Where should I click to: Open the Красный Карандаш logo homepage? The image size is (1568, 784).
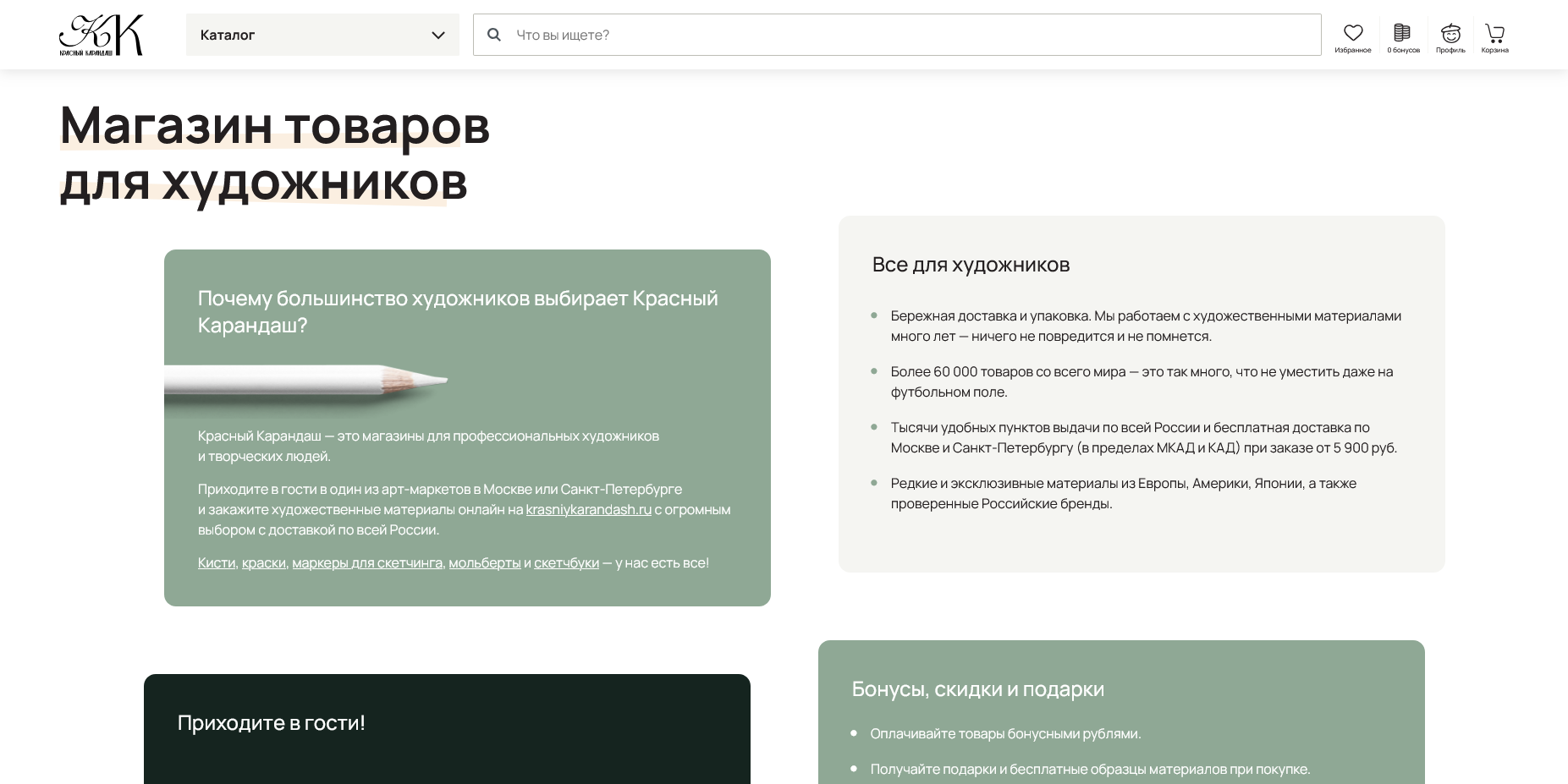coord(102,35)
